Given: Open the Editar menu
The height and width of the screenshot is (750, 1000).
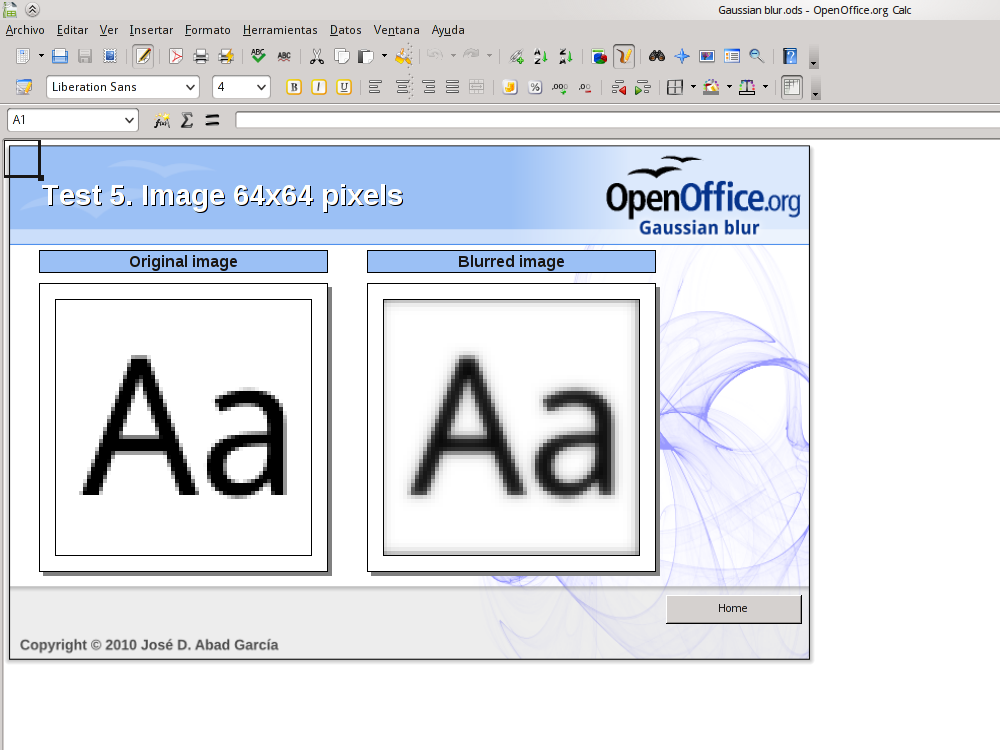Looking at the screenshot, I should 72,30.
